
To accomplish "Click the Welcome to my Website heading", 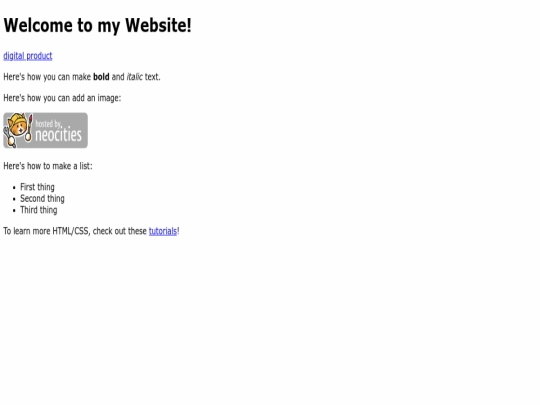I will [x=97, y=25].
